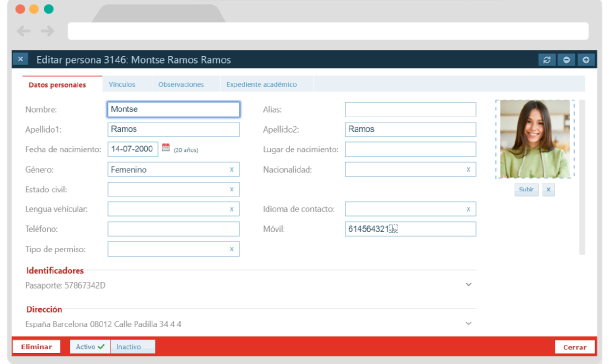Screen dimensions: 612x364
Task: Open the Observaciones tab
Action: point(181,84)
